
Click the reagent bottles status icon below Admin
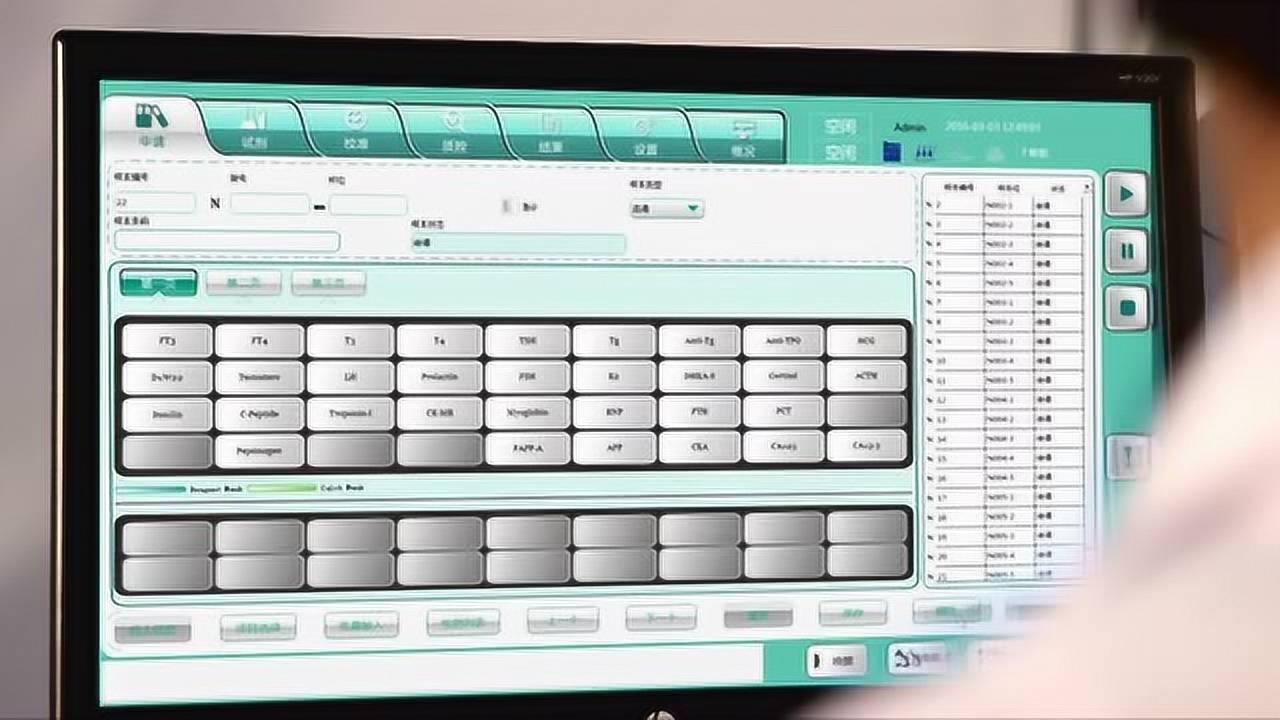tap(925, 153)
